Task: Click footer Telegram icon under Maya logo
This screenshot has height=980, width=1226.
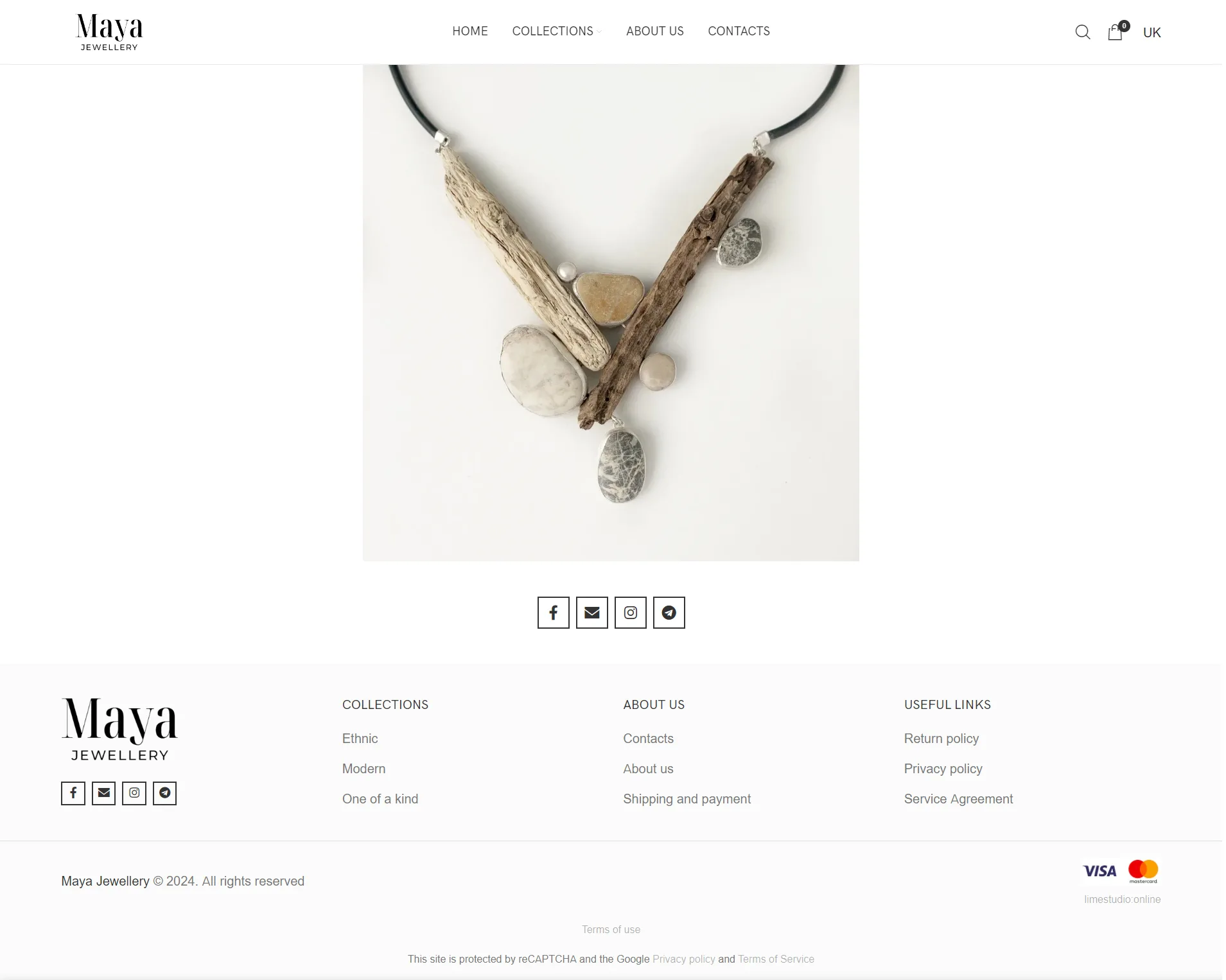Action: [164, 793]
